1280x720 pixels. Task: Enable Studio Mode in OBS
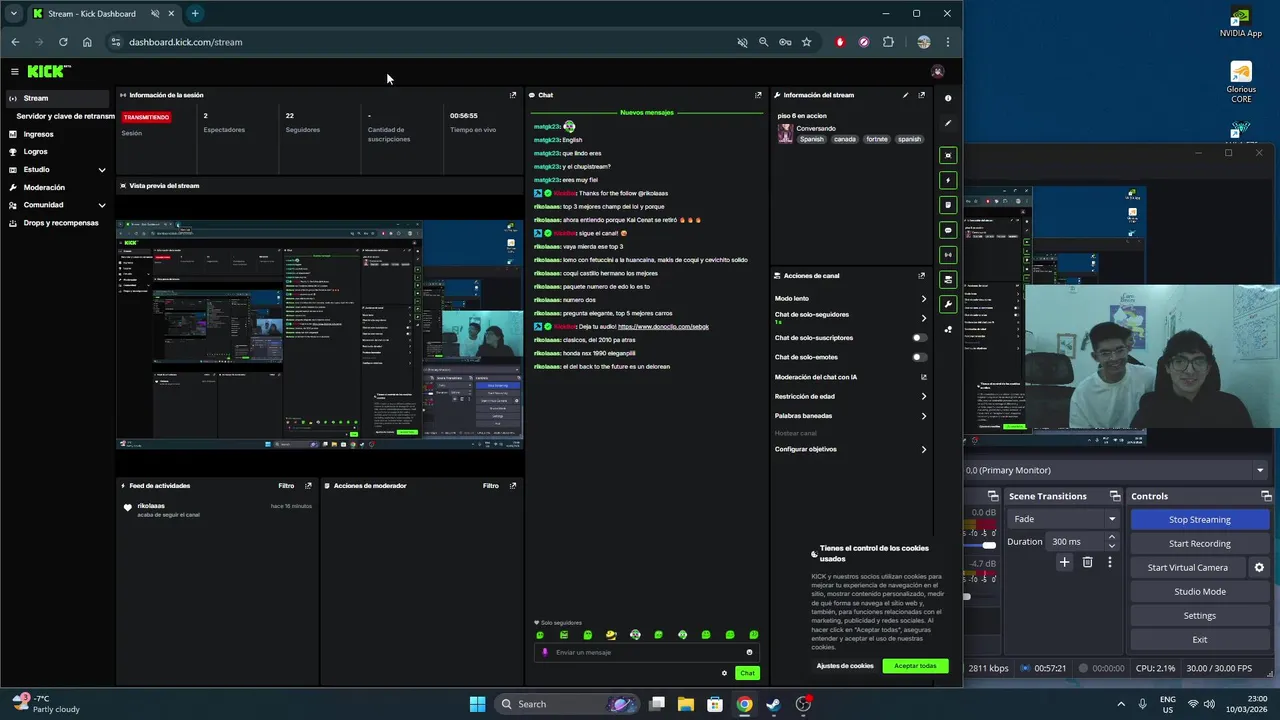tap(1199, 591)
